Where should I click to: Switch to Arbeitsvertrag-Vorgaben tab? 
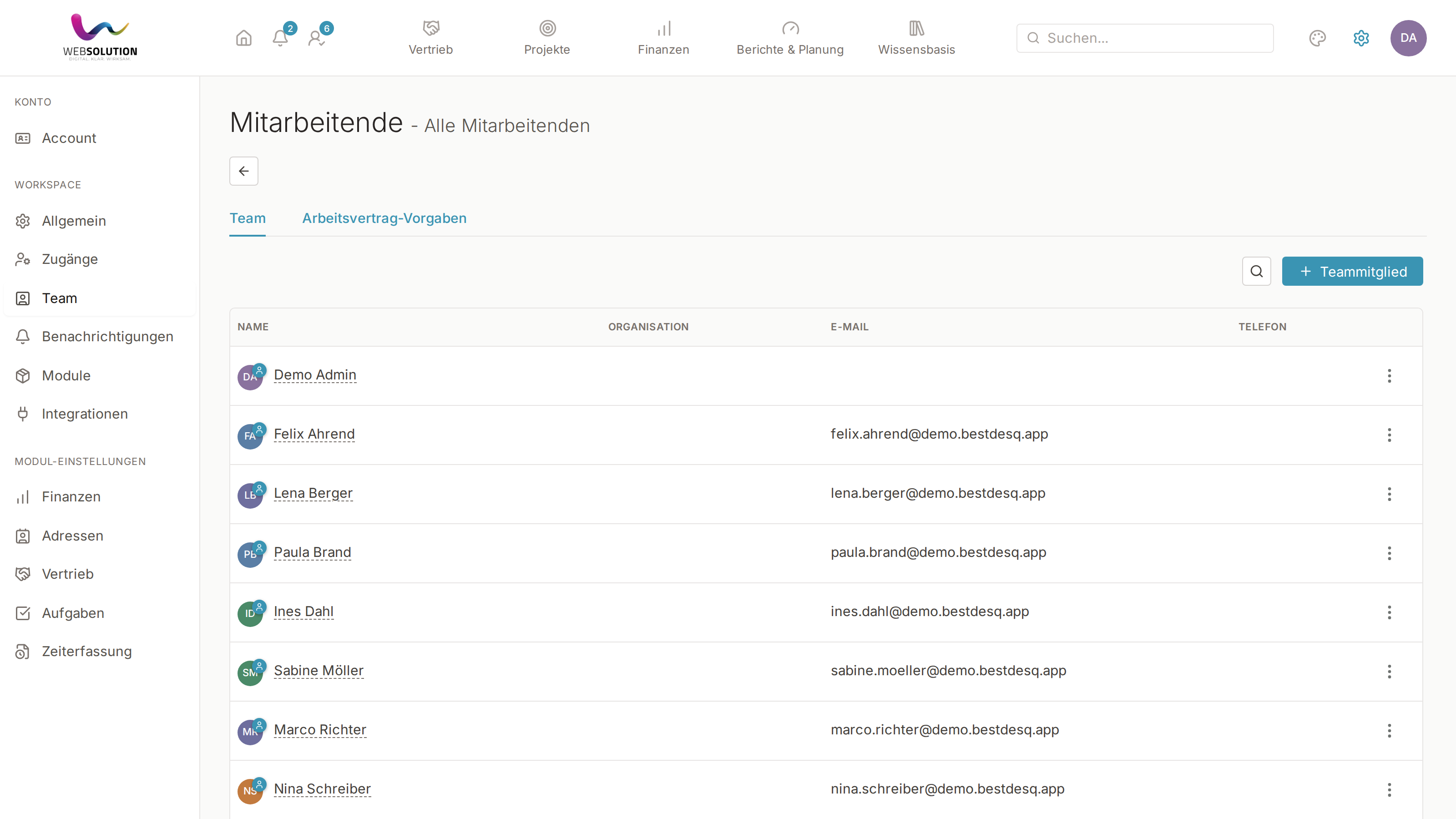pyautogui.click(x=384, y=218)
